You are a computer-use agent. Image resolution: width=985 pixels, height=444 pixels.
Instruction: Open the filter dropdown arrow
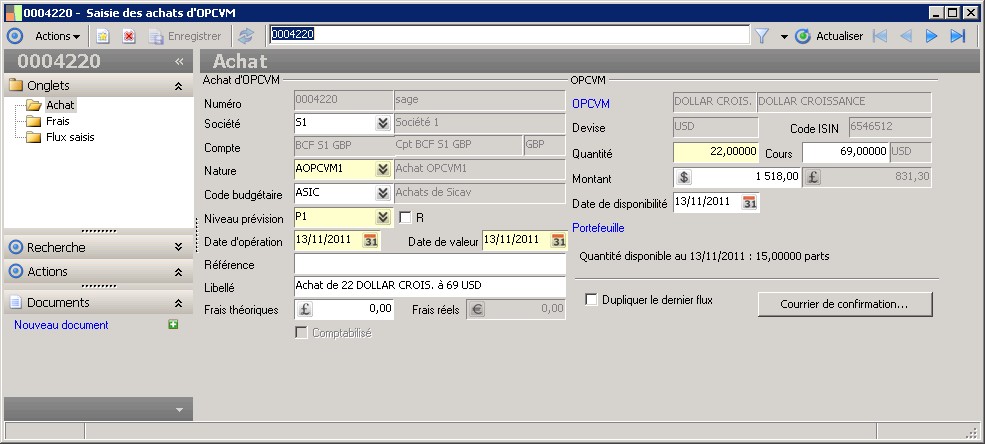[784, 37]
